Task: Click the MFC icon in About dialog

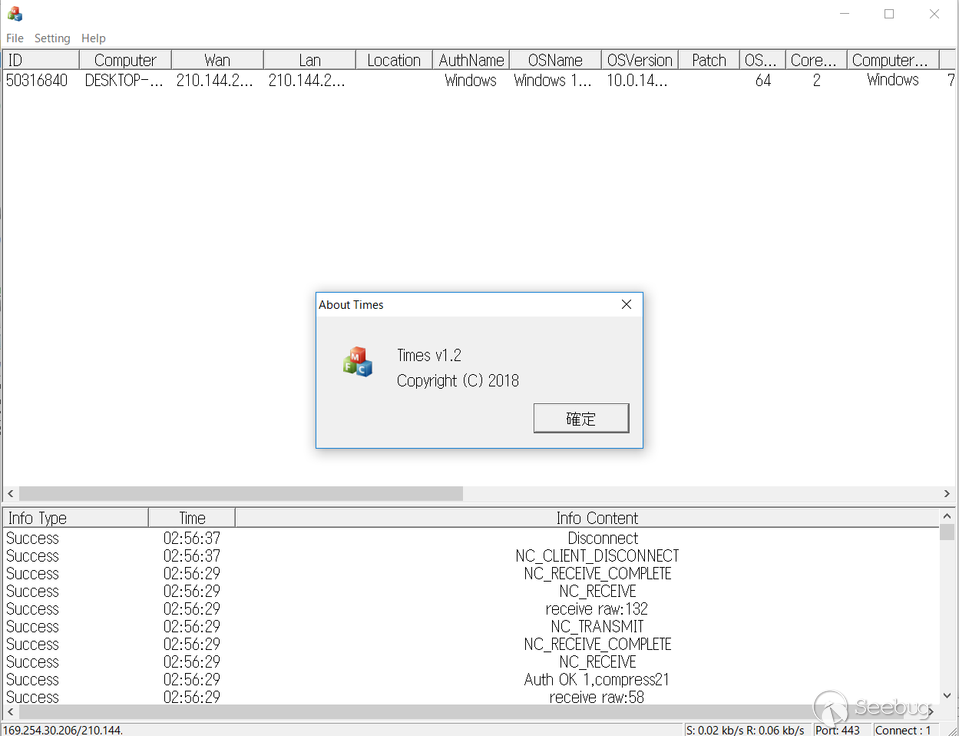Action: point(358,362)
